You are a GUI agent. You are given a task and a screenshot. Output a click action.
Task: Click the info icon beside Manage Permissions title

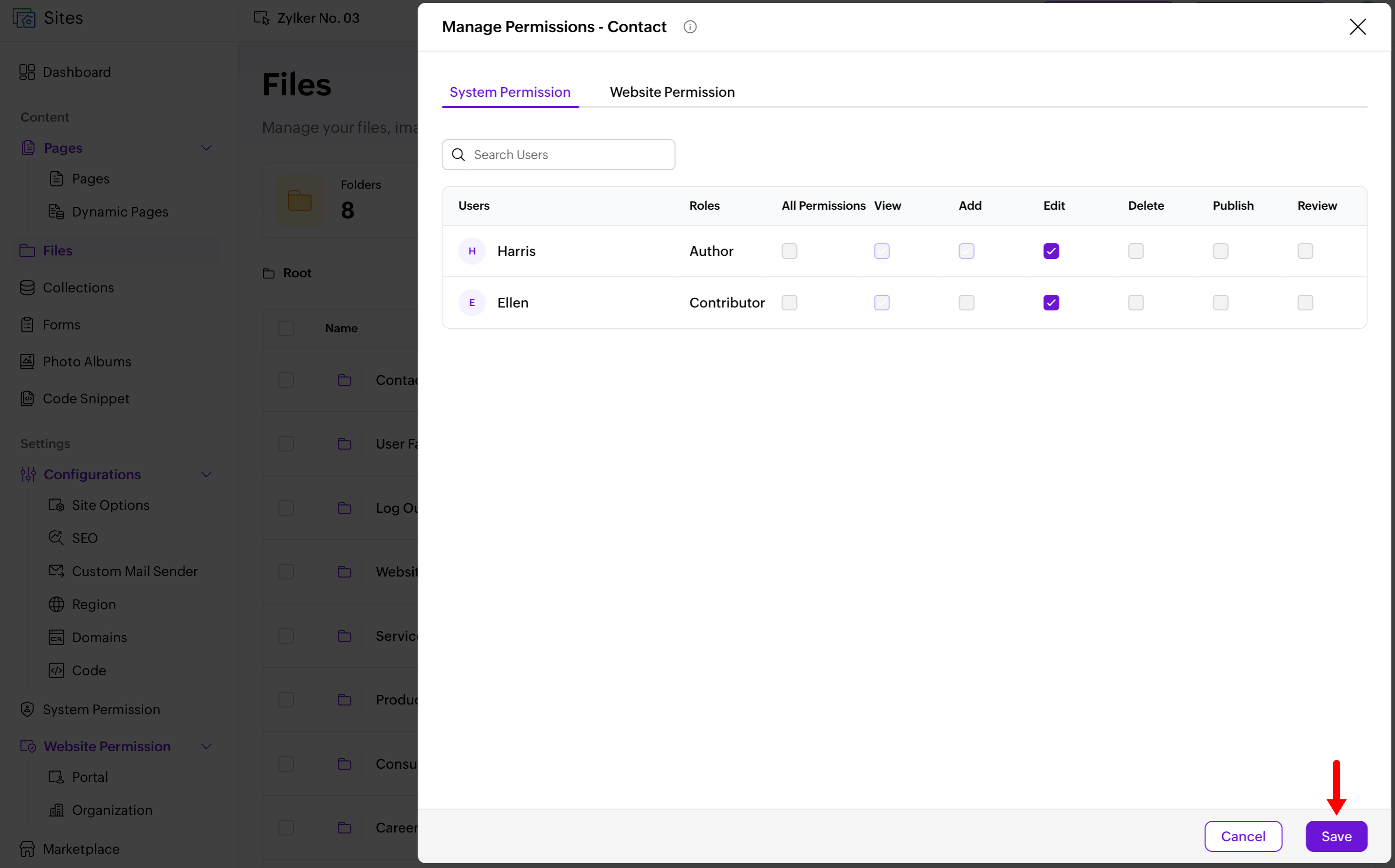tap(690, 27)
